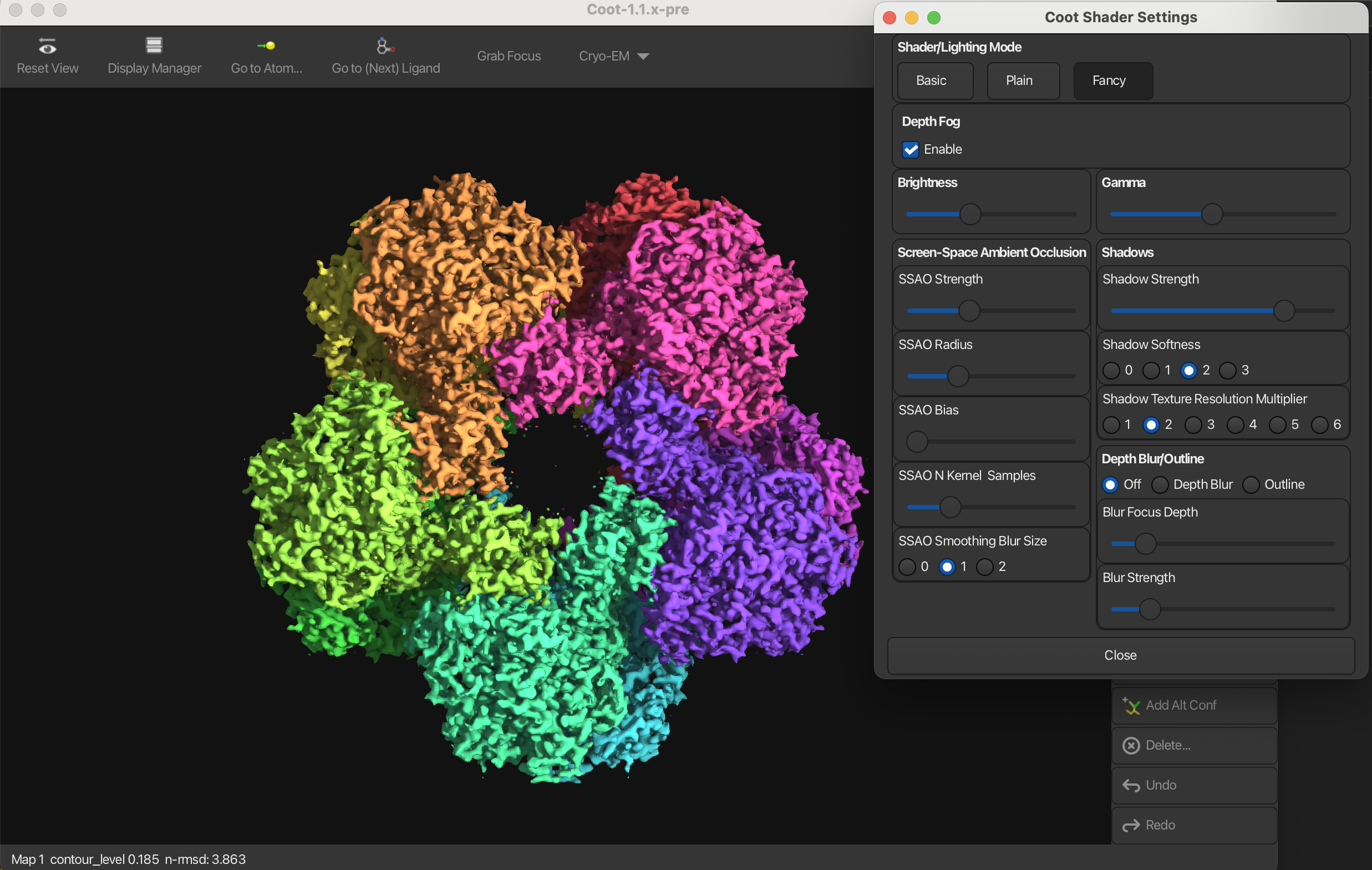Click the Go to Atom icon
1372x870 pixels.
tap(266, 45)
